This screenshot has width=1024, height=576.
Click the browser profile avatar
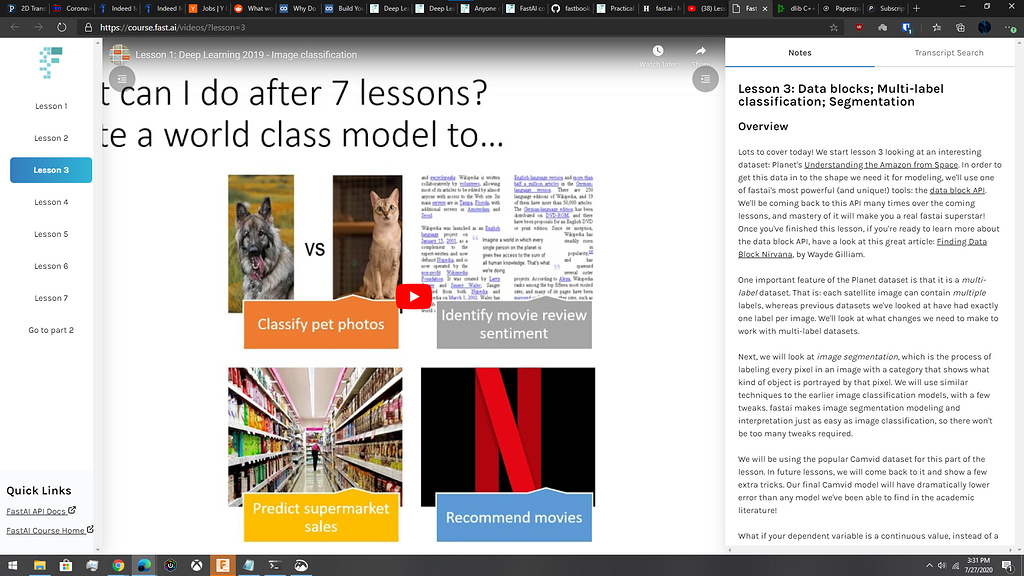tap(985, 28)
